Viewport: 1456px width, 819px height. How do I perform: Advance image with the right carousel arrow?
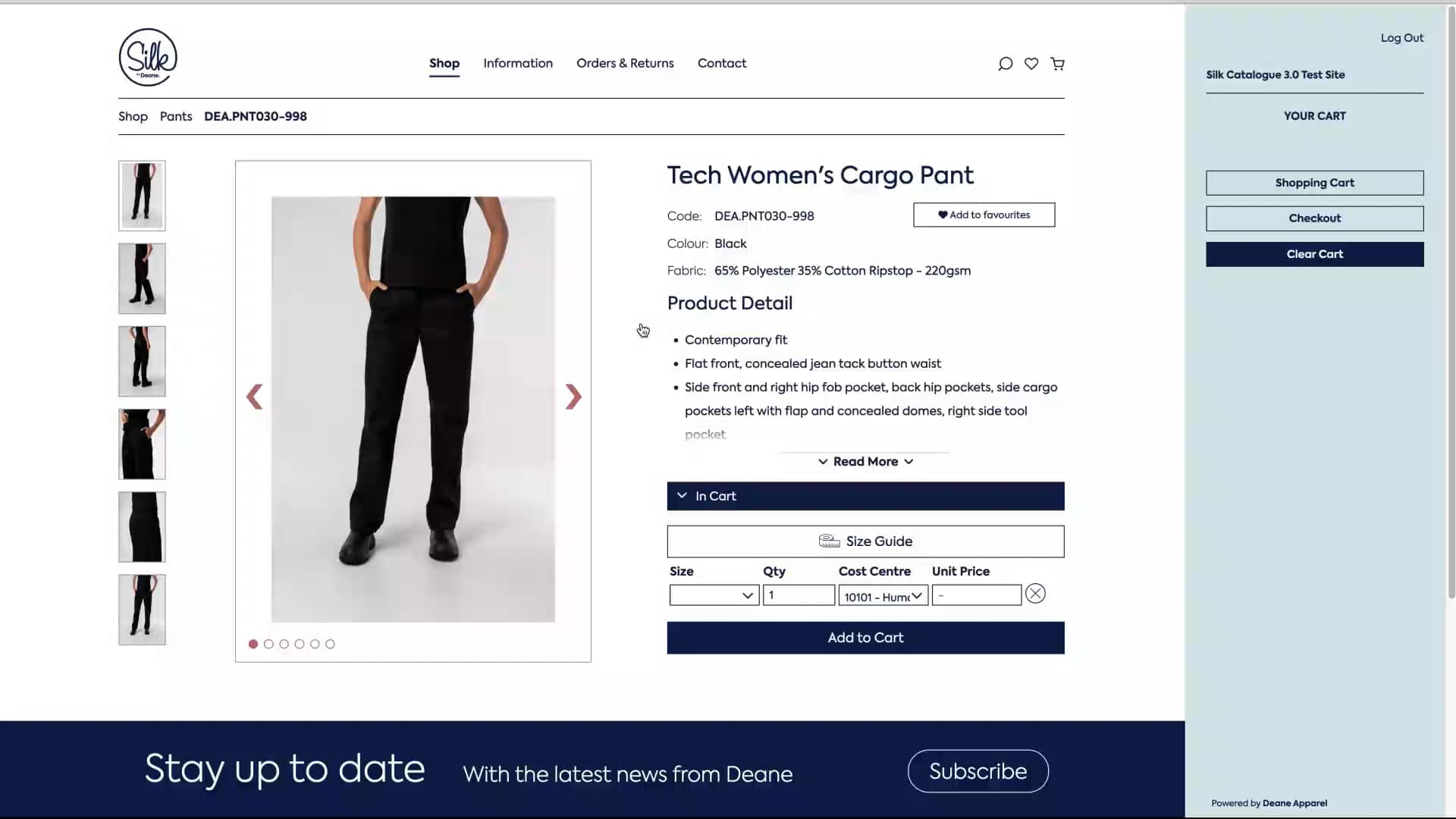tap(573, 396)
